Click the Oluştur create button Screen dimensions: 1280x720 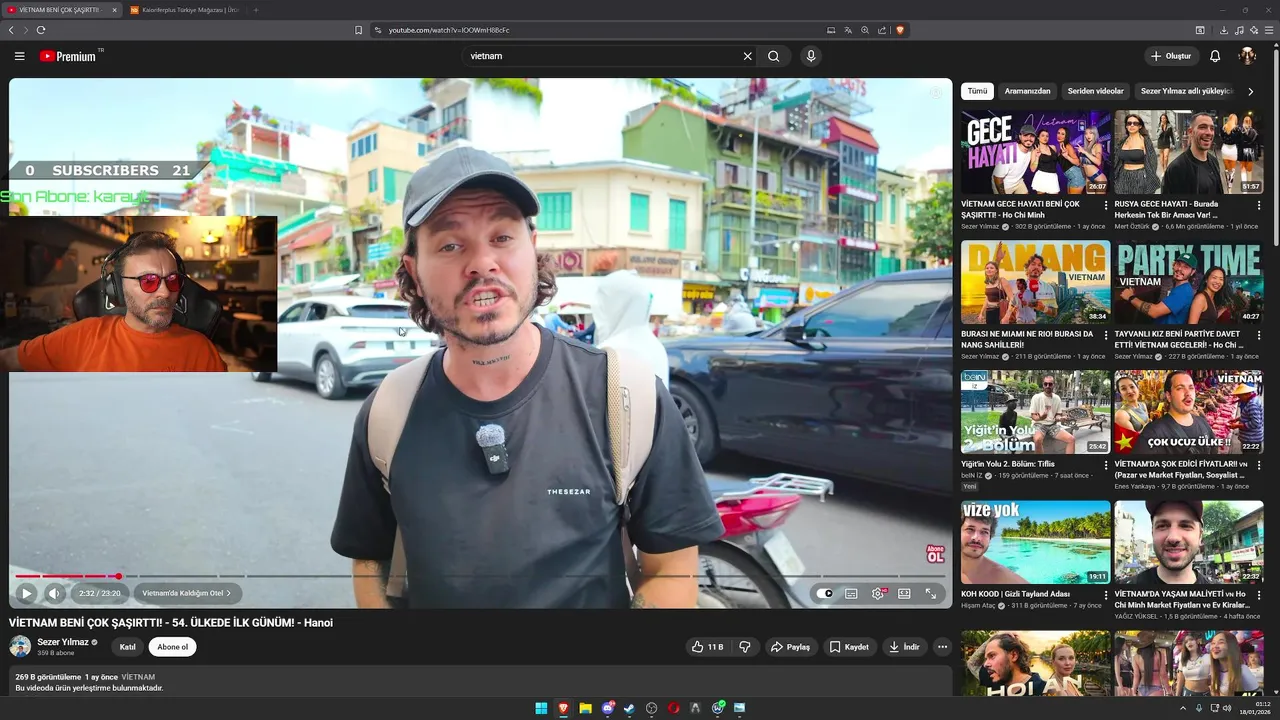pos(1170,56)
